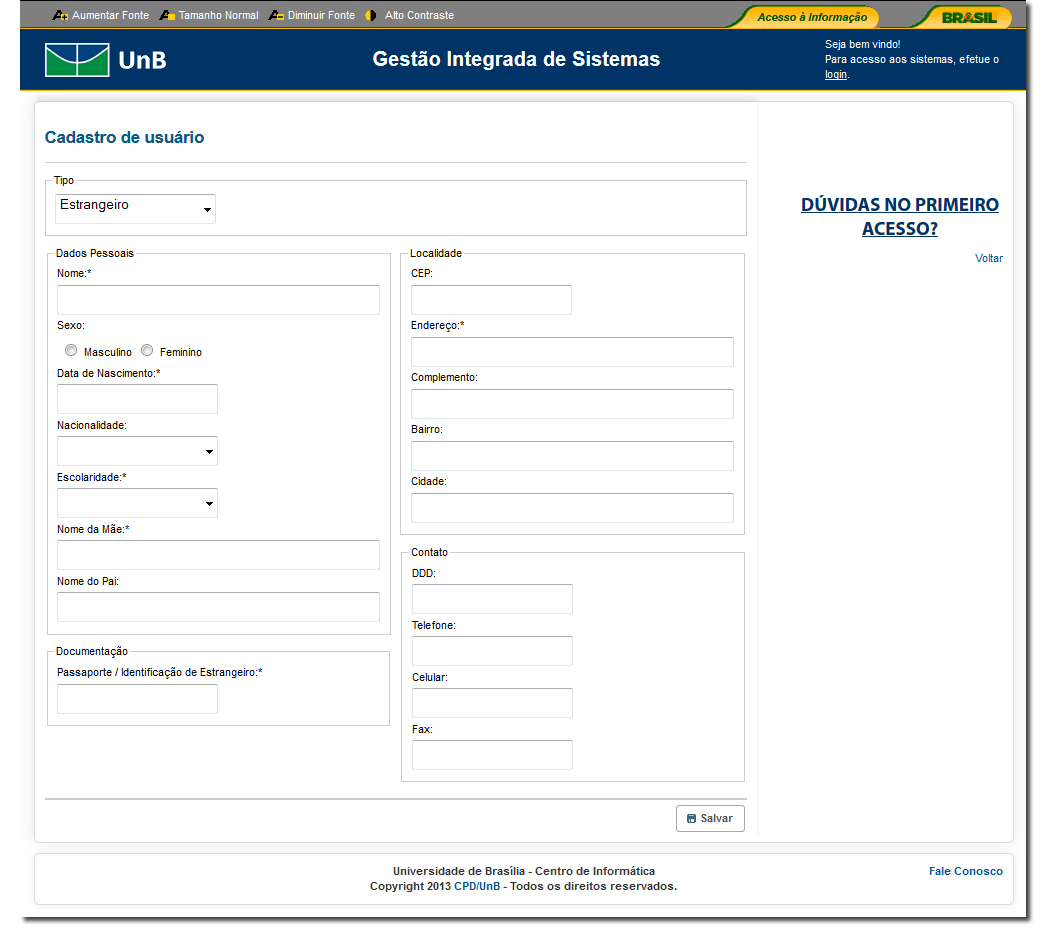The image size is (1054, 935).
Task: Focus the CEP input field
Action: 491,300
